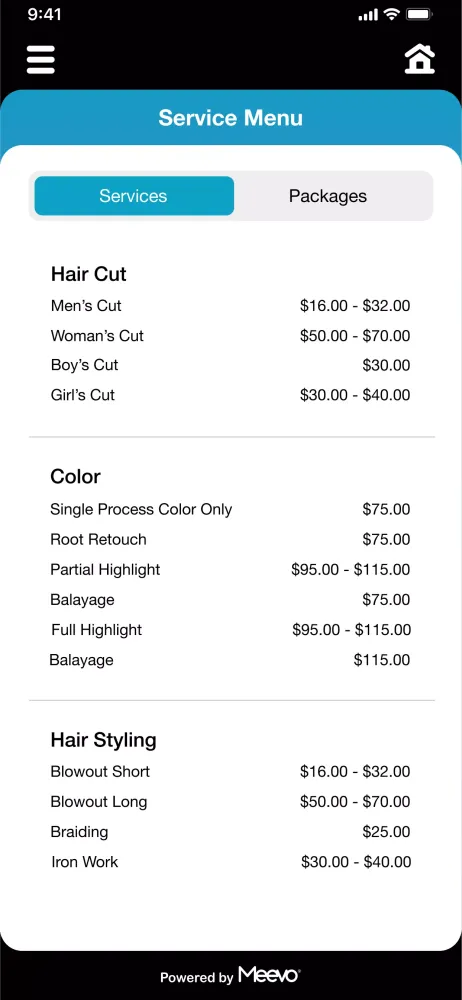462x1000 pixels.
Task: Tap the Braiding service
Action: [230, 832]
